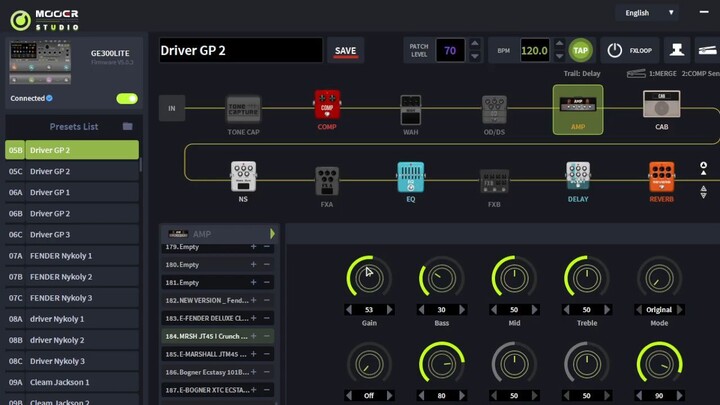
Task: Increase the BPM value
Action: coord(559,44)
